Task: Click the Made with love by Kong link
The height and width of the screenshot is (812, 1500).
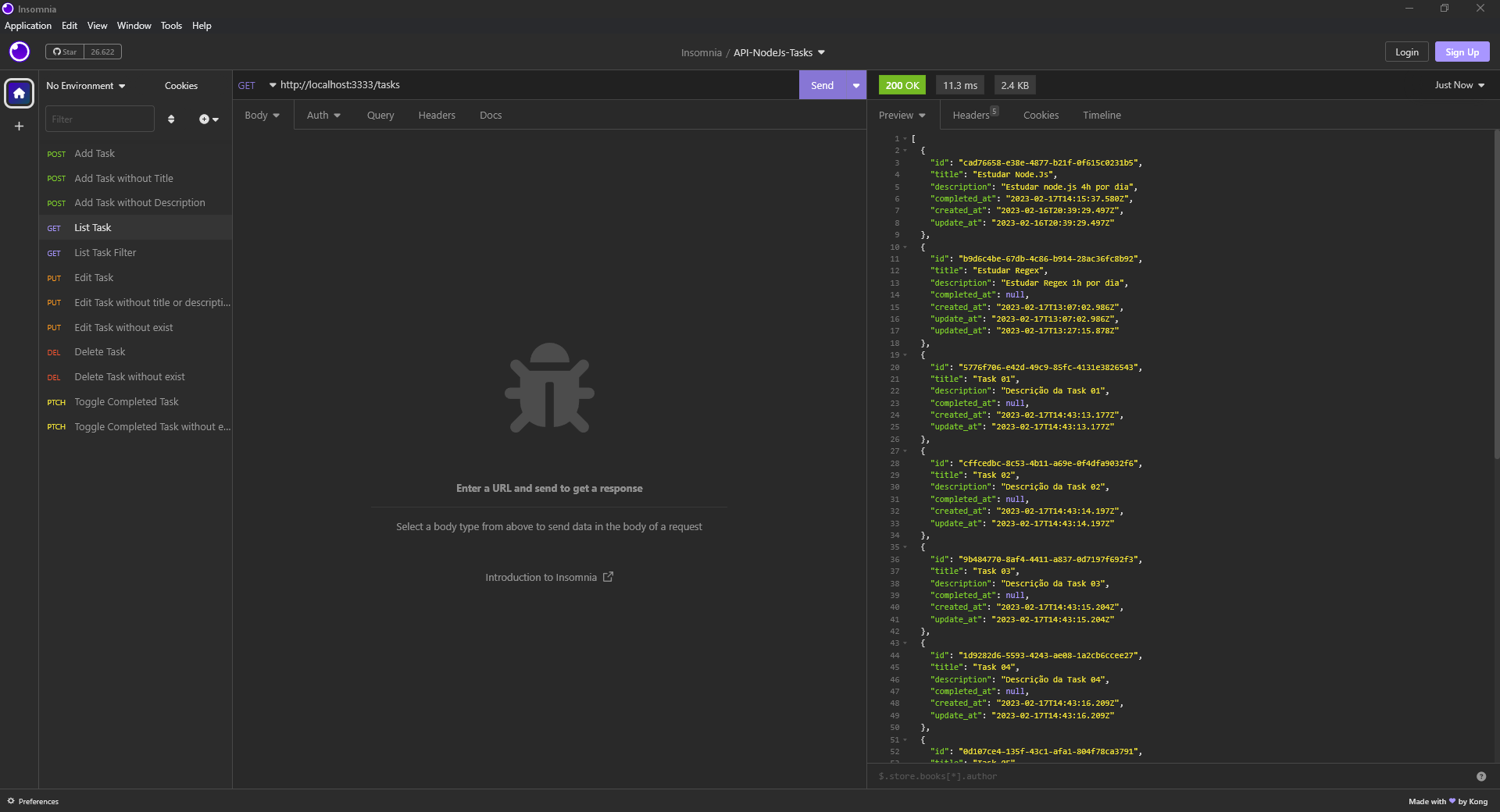Action: [x=1448, y=801]
